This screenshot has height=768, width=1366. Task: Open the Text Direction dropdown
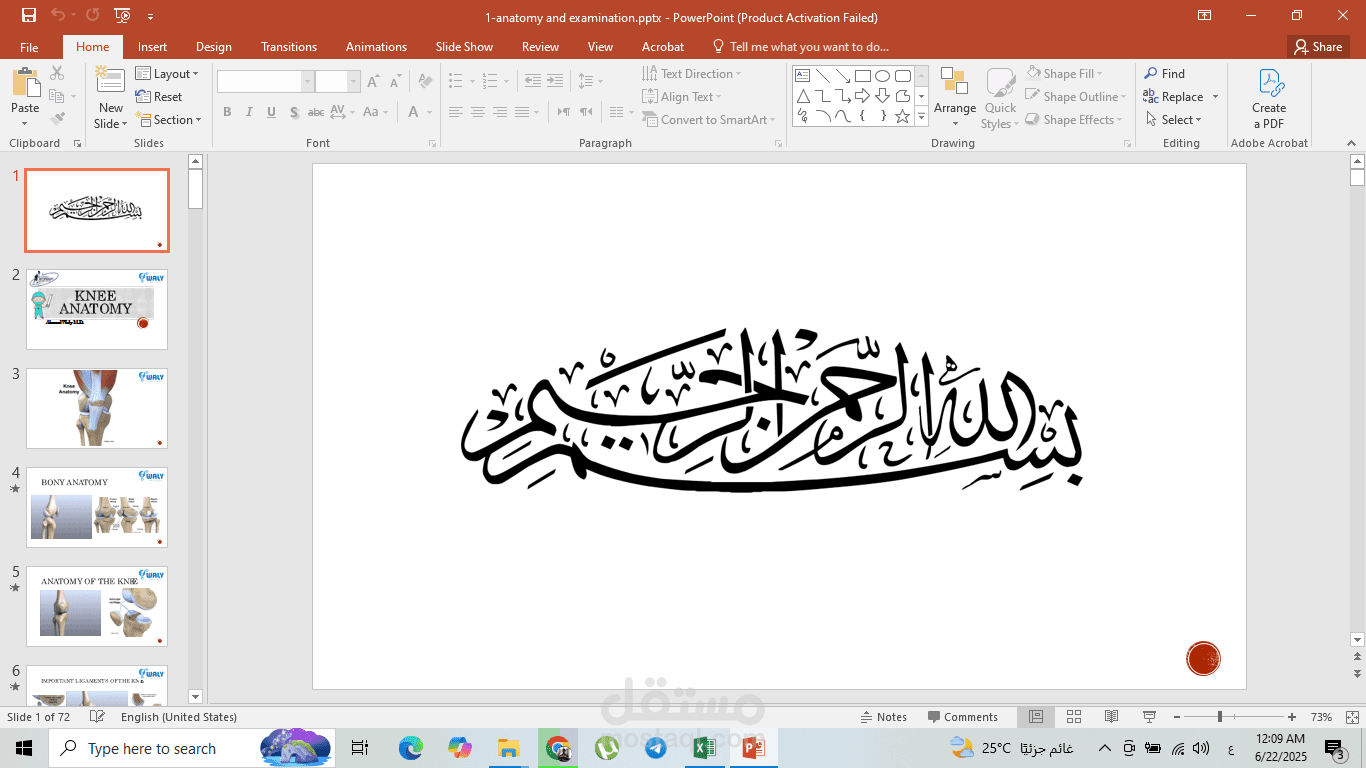[691, 74]
